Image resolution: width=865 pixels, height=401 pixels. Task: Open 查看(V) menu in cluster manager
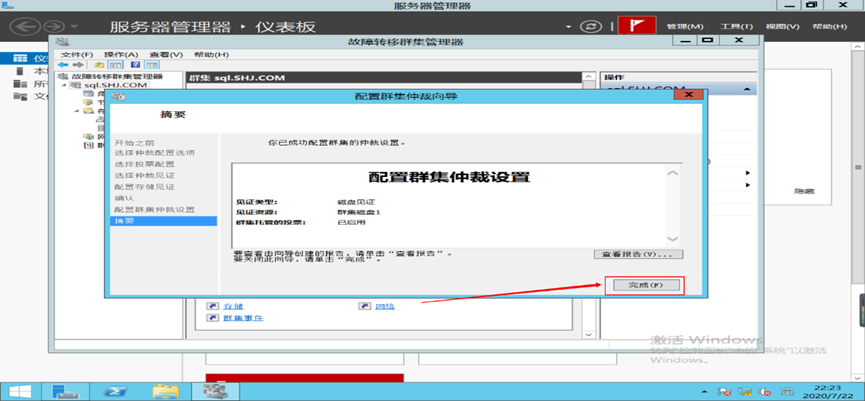click(166, 55)
